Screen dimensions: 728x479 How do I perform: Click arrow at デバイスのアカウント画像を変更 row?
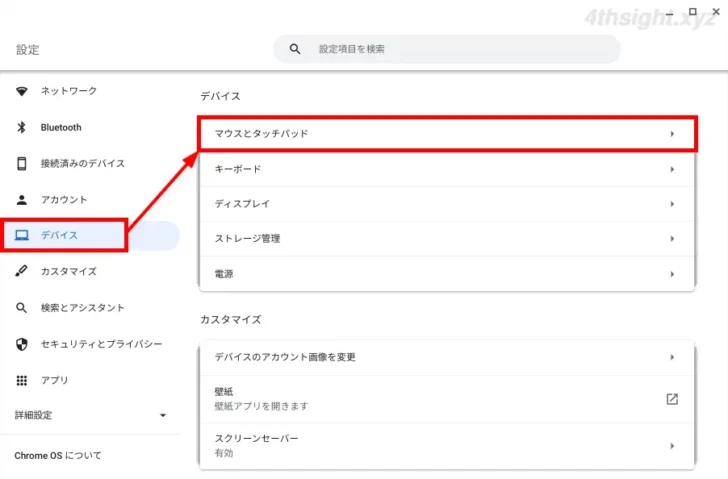[x=672, y=357]
